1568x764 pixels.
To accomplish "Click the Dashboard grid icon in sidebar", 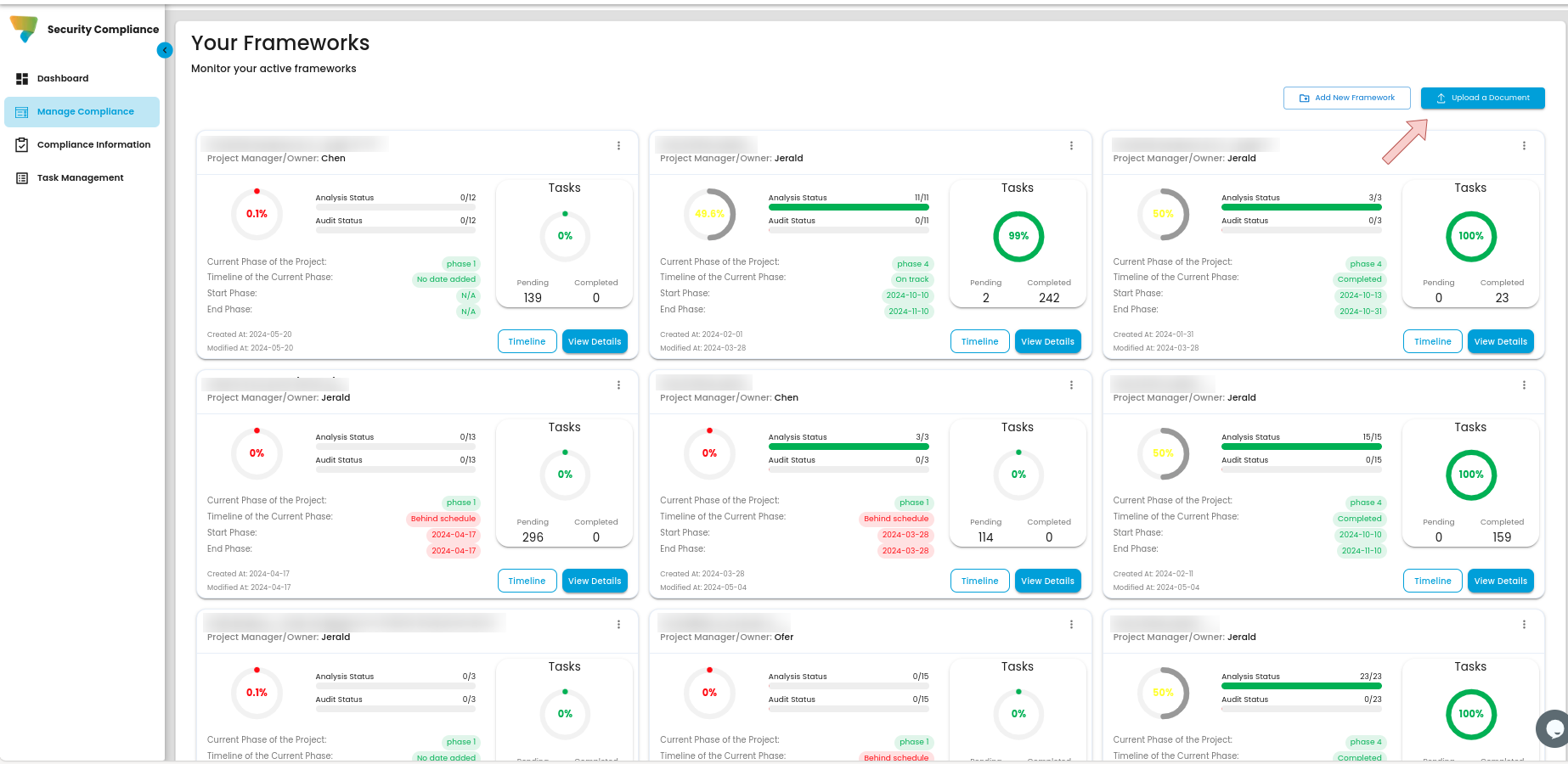I will tap(22, 79).
